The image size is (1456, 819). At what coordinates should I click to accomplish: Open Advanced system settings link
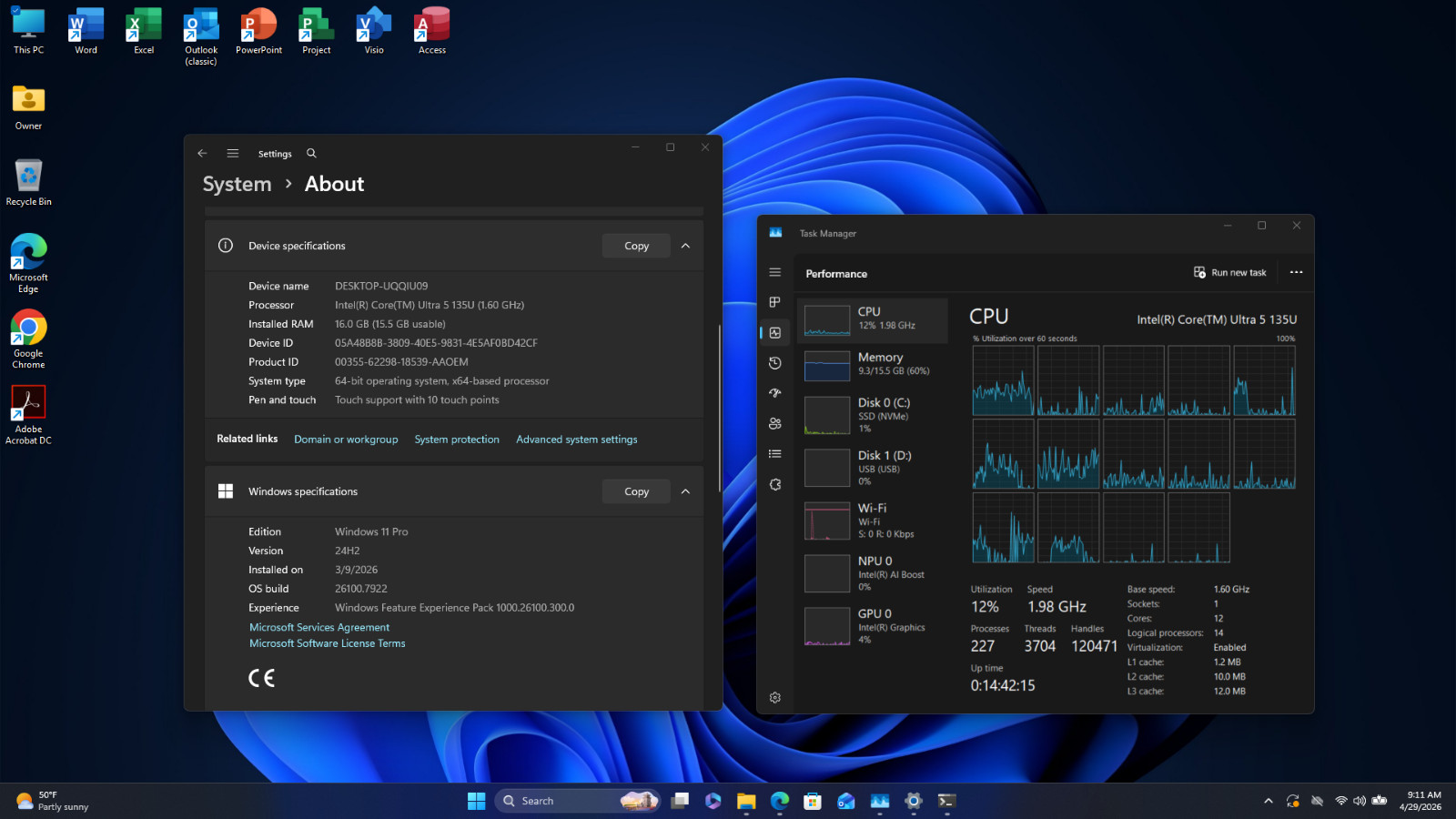(577, 440)
